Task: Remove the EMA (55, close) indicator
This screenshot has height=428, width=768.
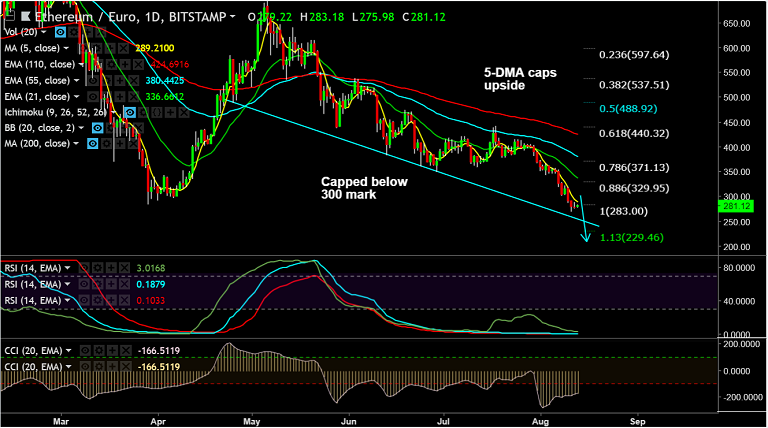Action: click(134, 80)
